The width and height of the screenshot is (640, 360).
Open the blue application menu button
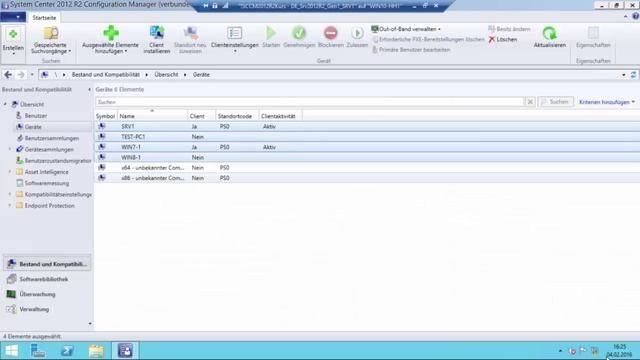(x=13, y=17)
